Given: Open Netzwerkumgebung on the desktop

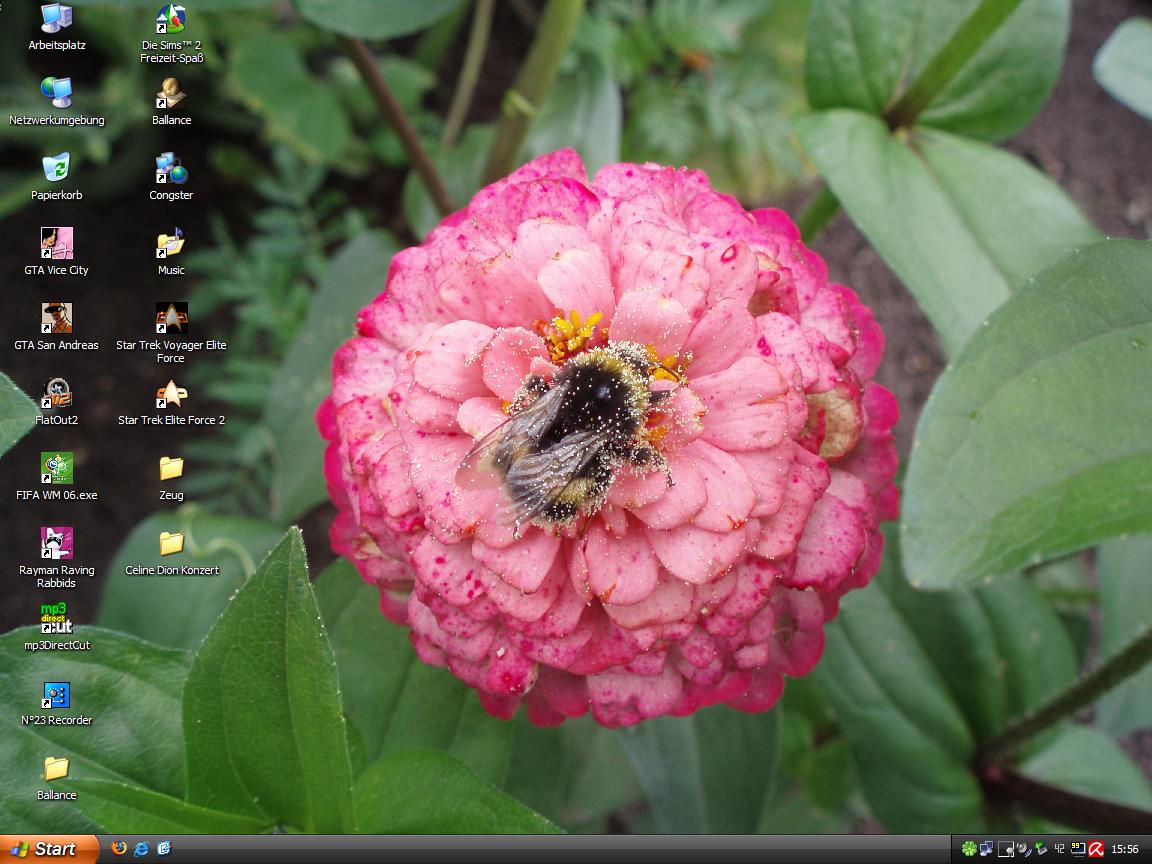Looking at the screenshot, I should 57,94.
